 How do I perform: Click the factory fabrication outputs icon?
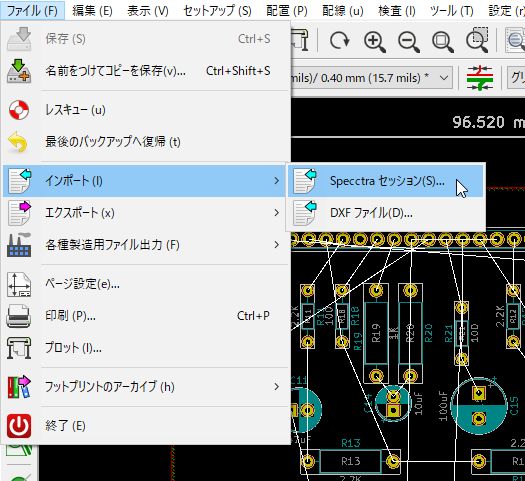[19, 245]
